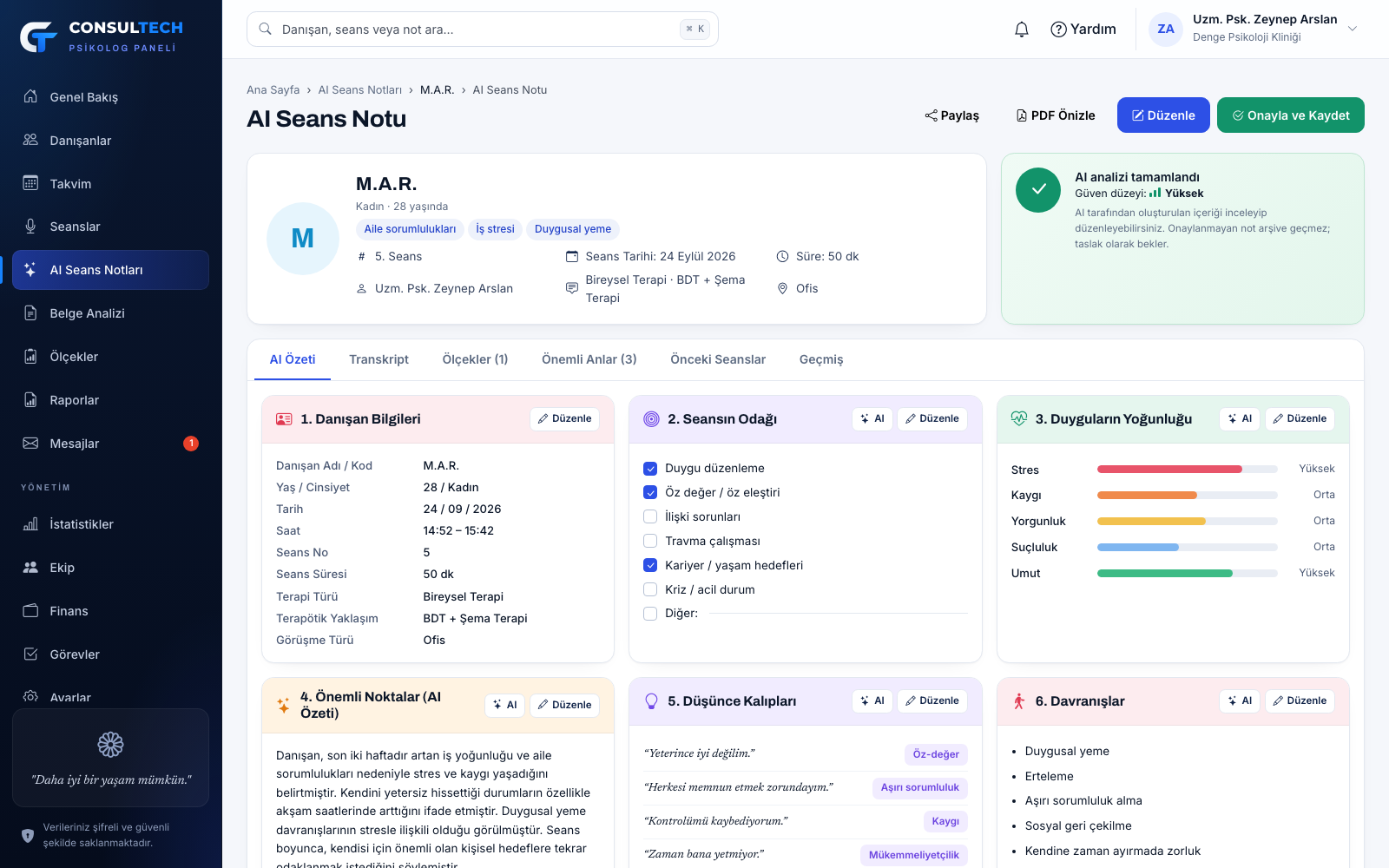Check Kriz / acil durum checkbox

(x=650, y=589)
